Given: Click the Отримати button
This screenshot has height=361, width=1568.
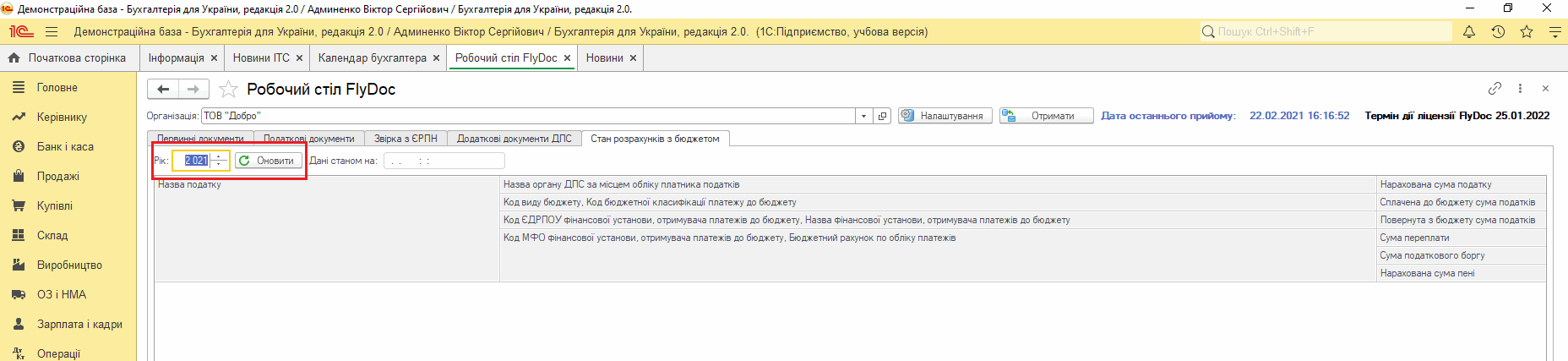Looking at the screenshot, I should click(x=1046, y=116).
